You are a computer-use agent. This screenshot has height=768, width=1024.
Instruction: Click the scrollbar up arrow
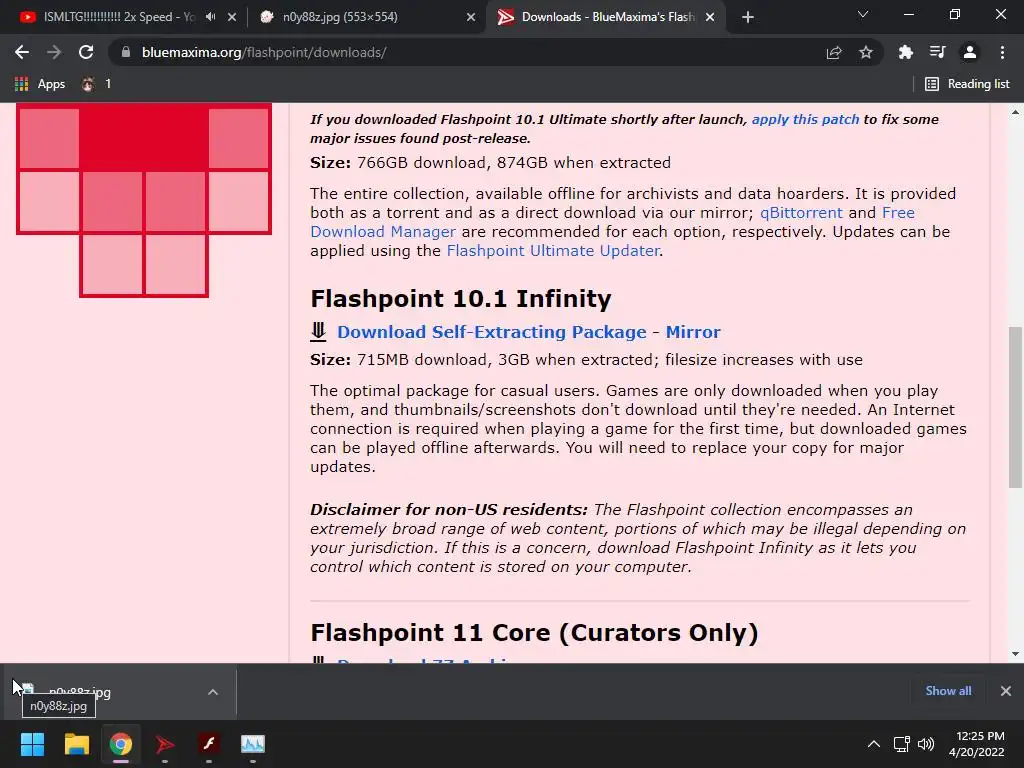tap(1015, 112)
